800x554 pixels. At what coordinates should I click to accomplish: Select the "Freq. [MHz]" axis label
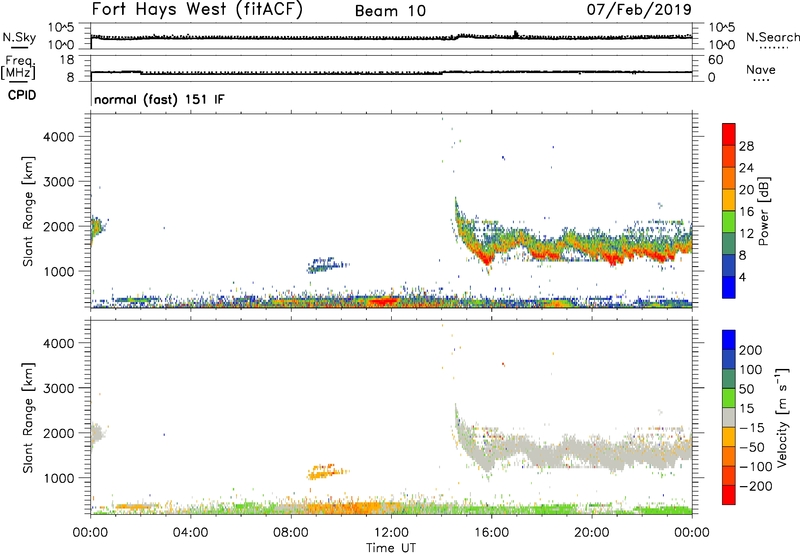[x=18, y=68]
